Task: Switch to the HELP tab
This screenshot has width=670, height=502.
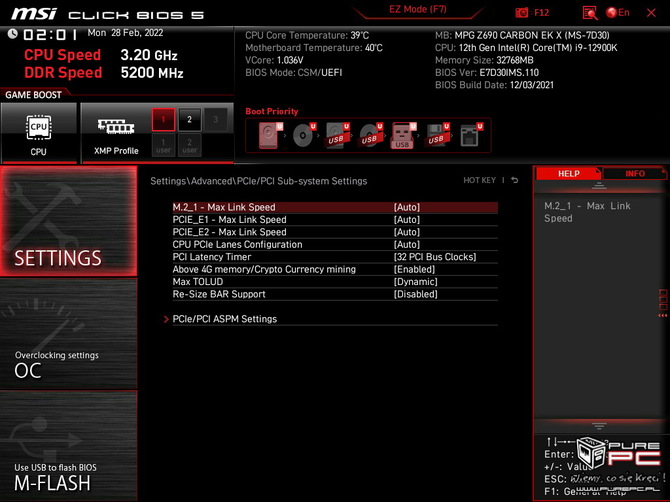Action: 568,173
